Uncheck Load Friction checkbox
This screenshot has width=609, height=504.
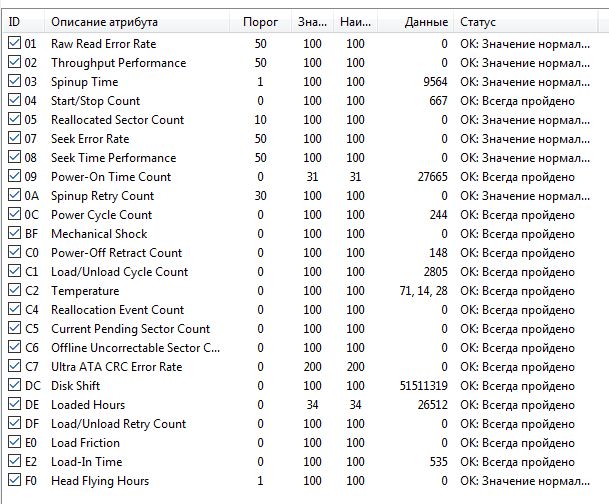[14, 442]
